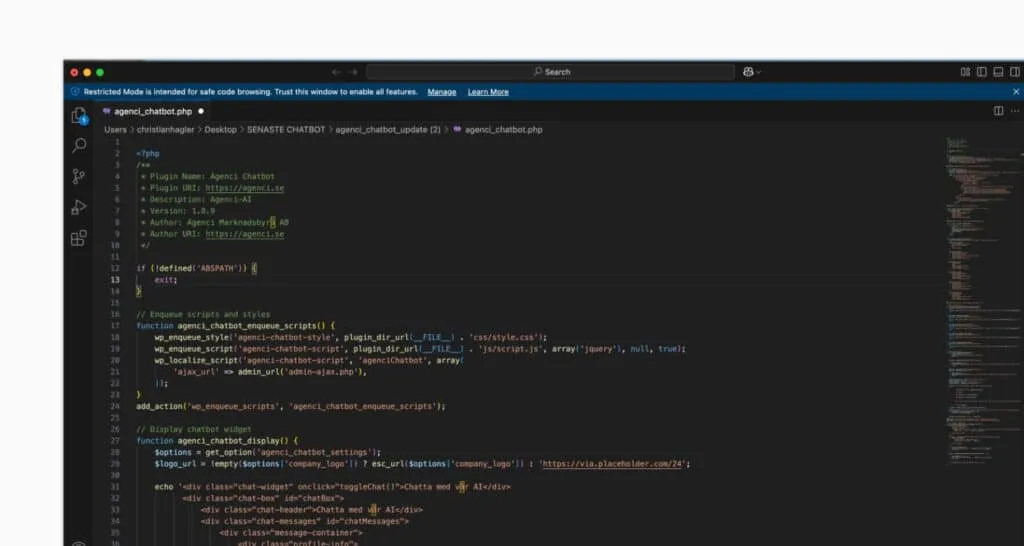This screenshot has height=546, width=1024.
Task: Click the '<?php' opening tag
Action: [148, 154]
